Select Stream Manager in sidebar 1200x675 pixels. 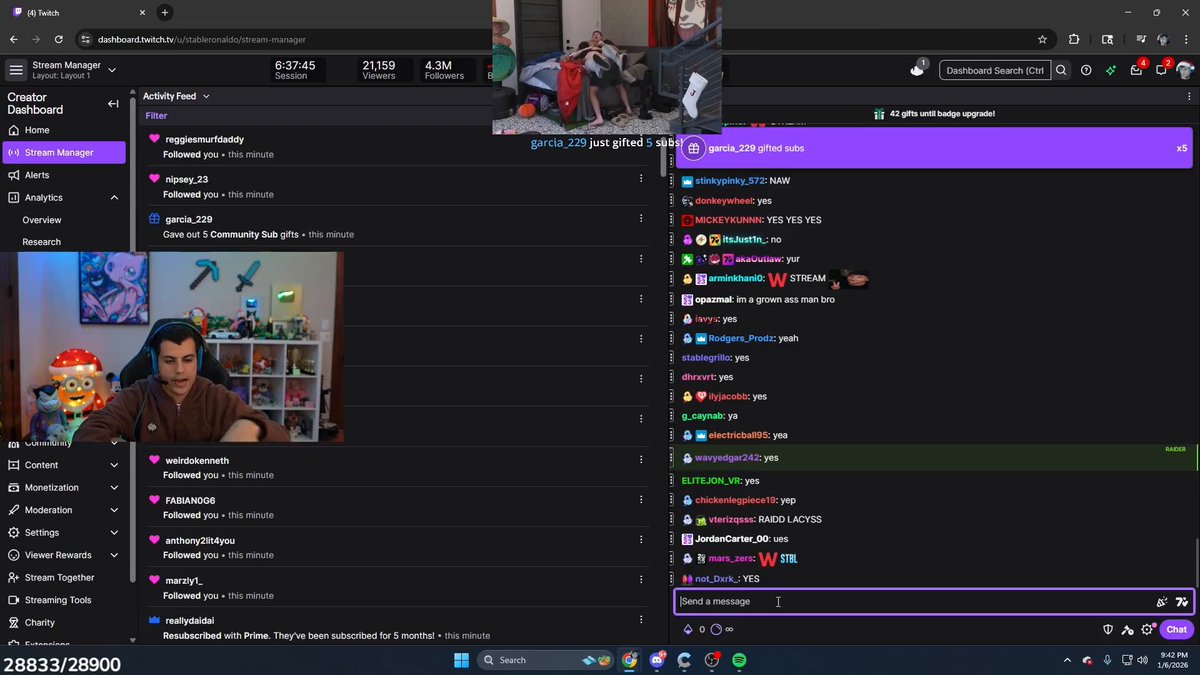point(64,153)
